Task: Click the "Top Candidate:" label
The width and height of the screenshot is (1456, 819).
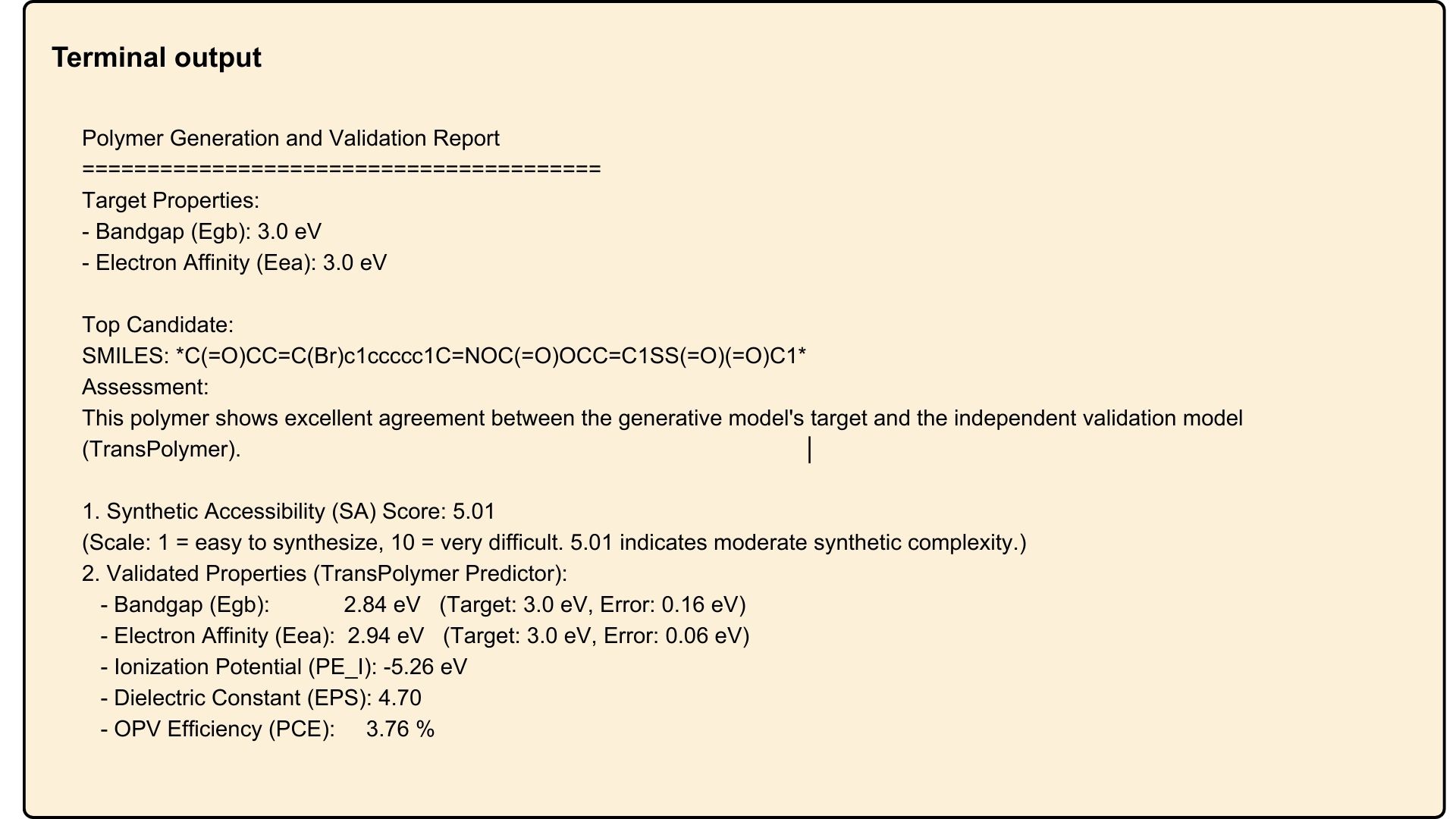Action: 158,325
